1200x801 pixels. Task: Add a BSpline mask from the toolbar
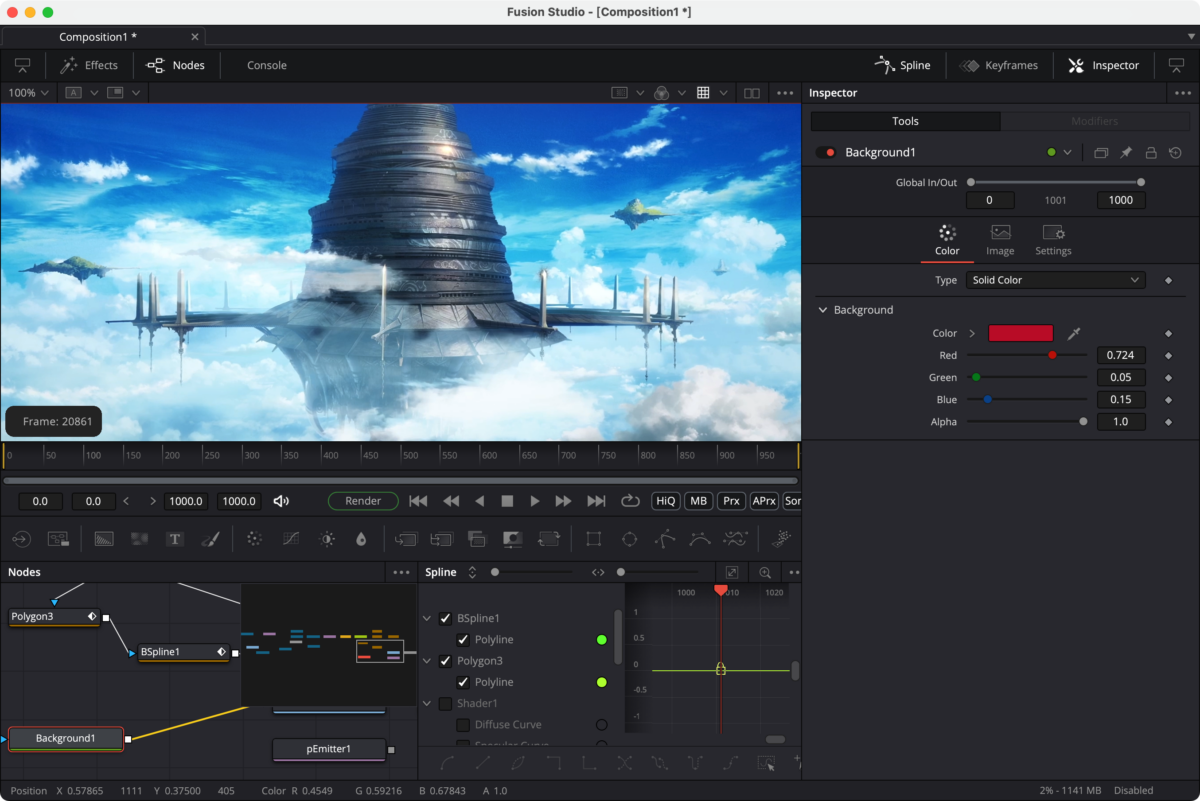pyautogui.click(x=700, y=539)
